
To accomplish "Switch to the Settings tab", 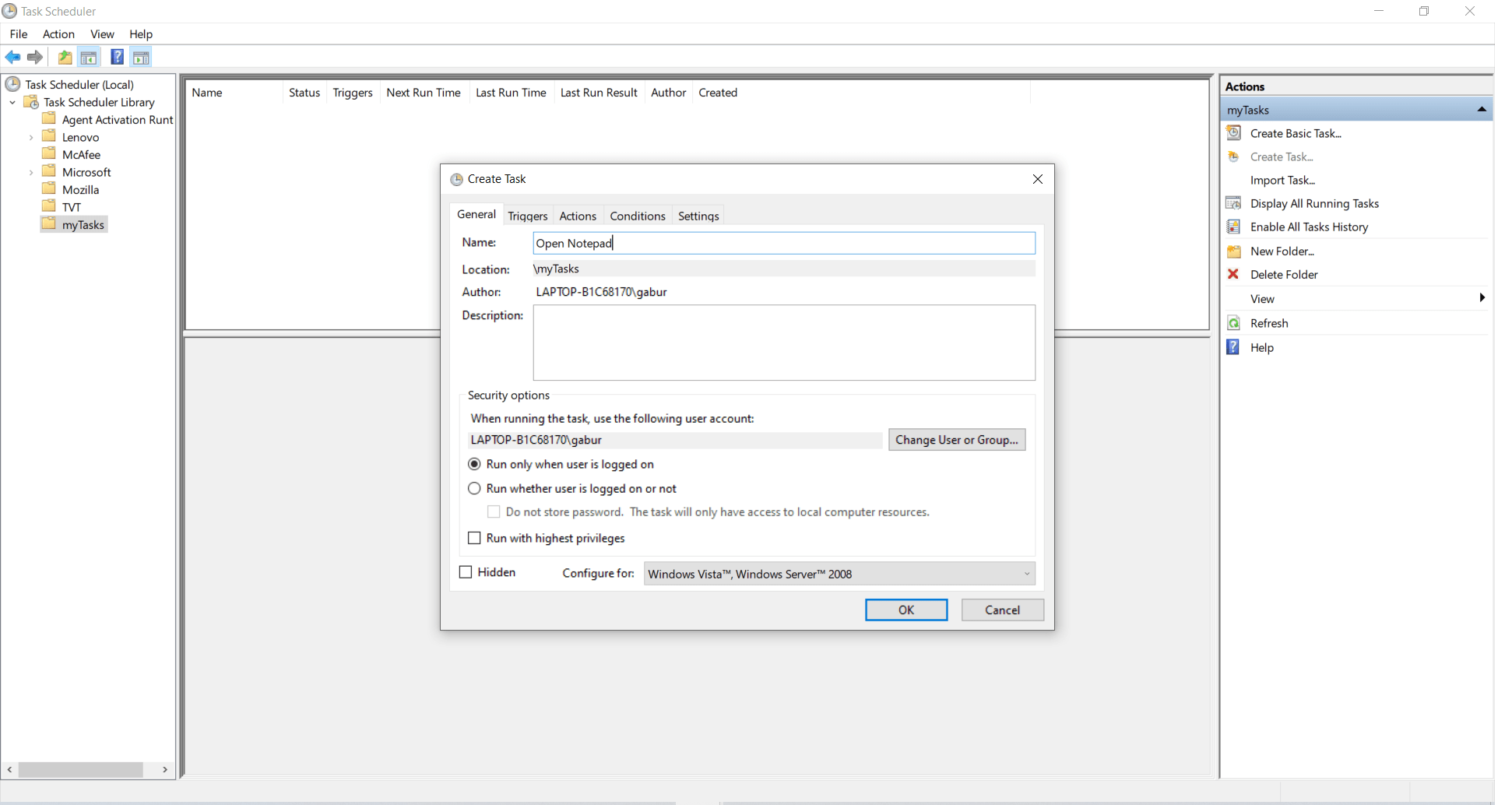I will point(698,216).
